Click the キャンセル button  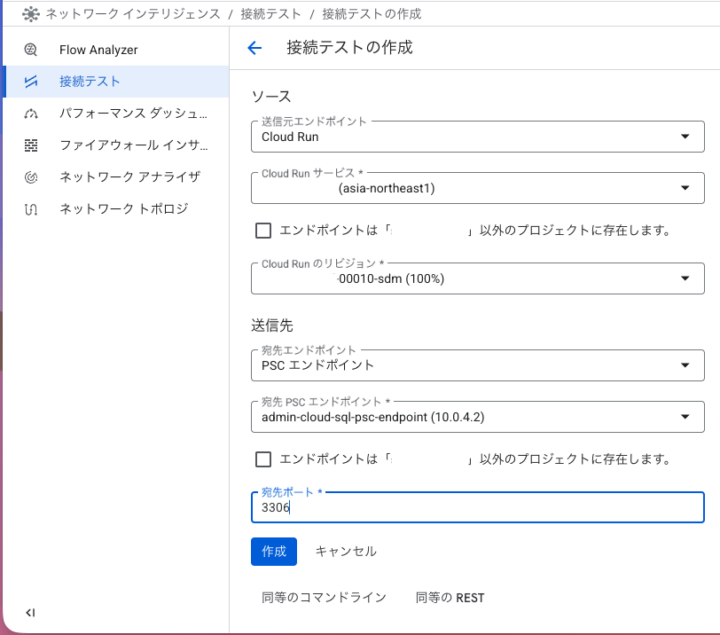345,551
